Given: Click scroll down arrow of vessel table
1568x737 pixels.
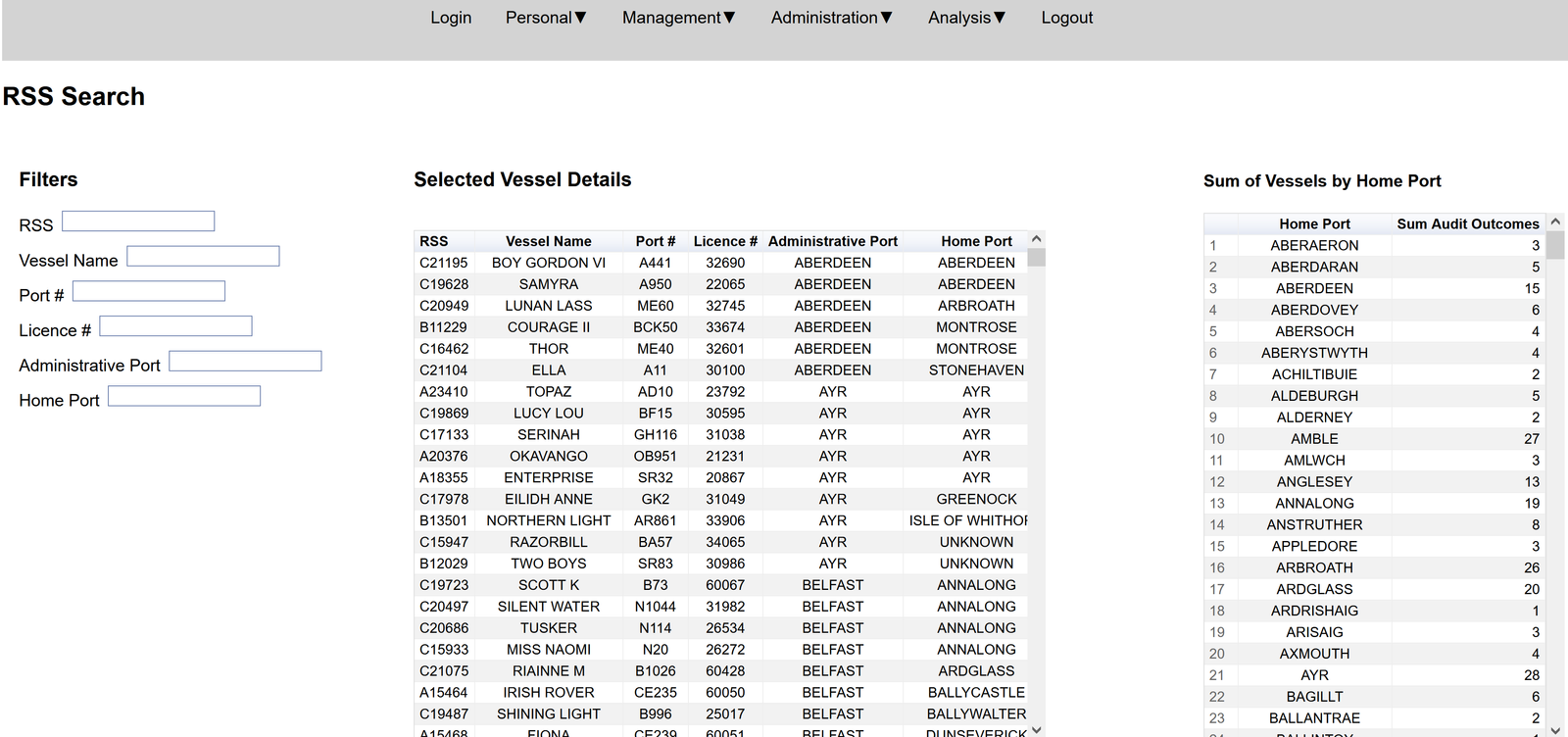Looking at the screenshot, I should 1037,729.
